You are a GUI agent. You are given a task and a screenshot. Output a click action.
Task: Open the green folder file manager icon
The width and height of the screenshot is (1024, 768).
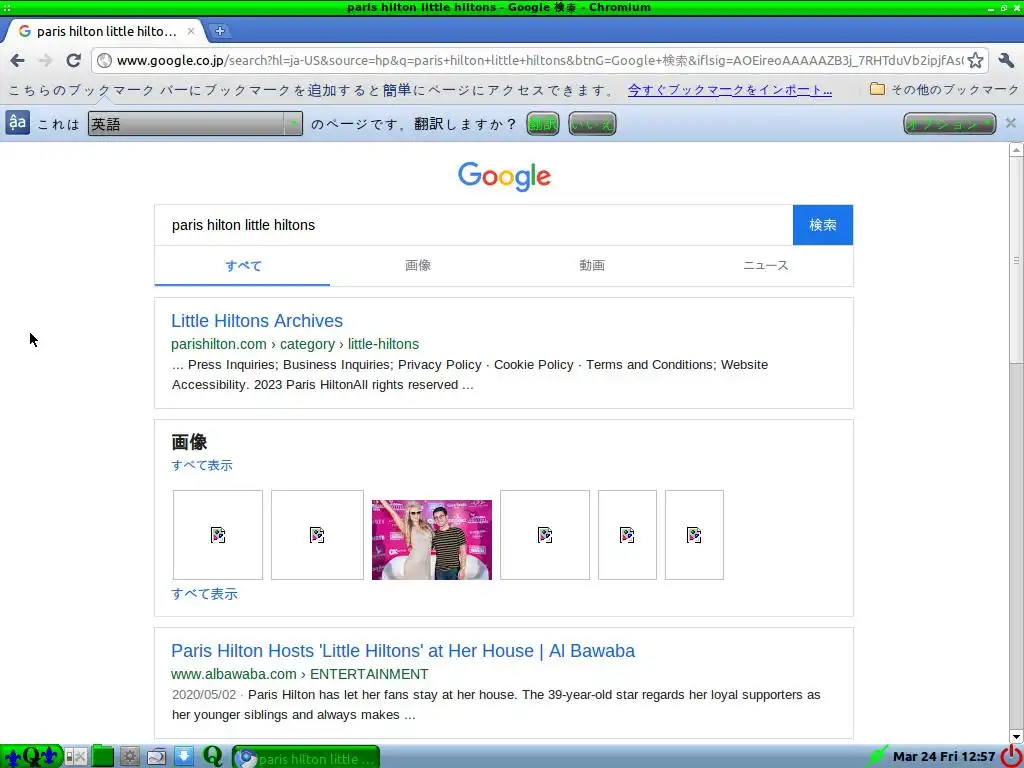coord(103,756)
